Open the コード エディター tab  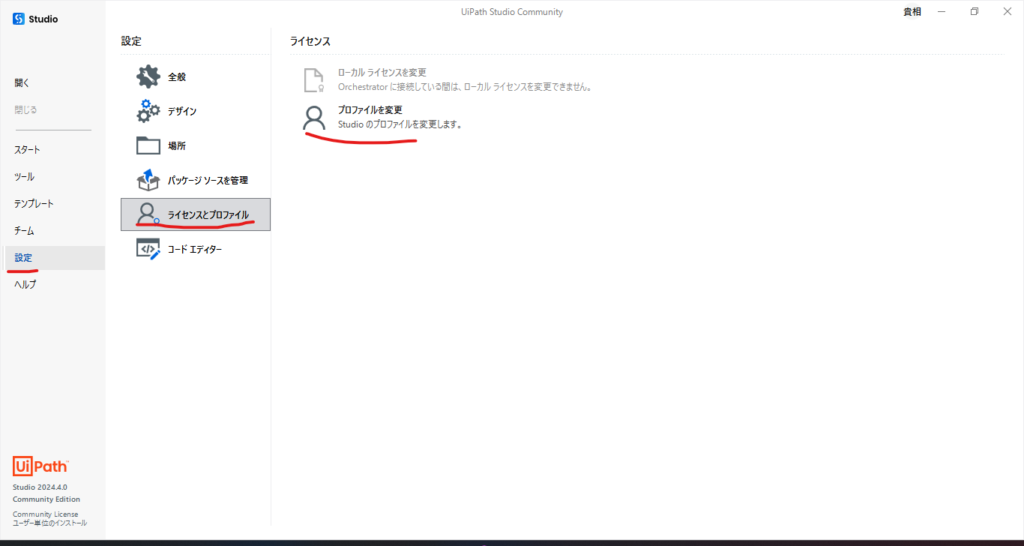click(195, 249)
